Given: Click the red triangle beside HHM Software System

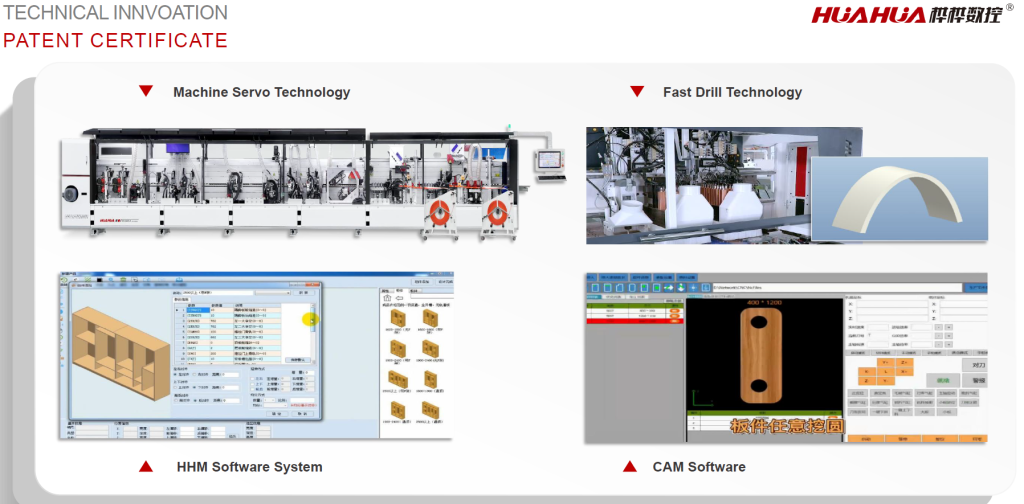Looking at the screenshot, I should (146, 467).
